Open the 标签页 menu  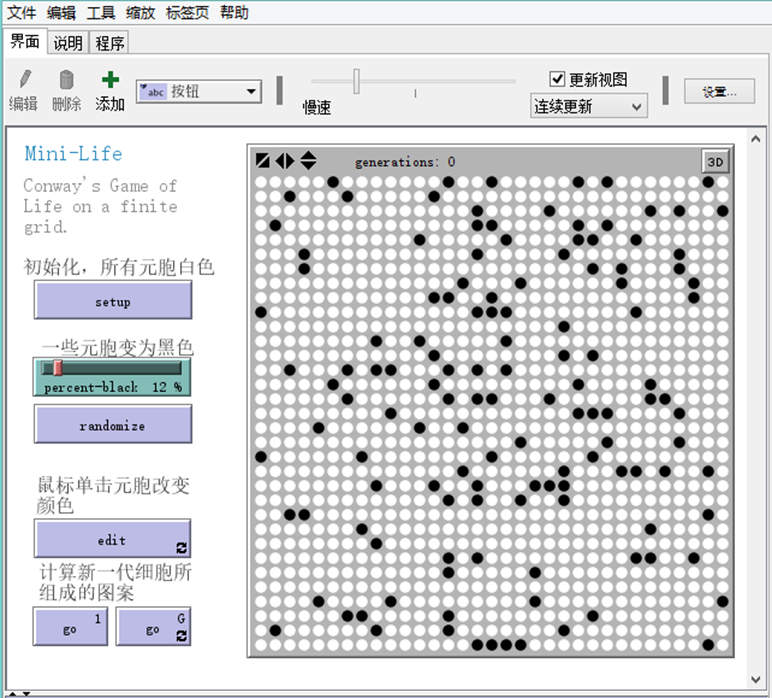(x=187, y=12)
